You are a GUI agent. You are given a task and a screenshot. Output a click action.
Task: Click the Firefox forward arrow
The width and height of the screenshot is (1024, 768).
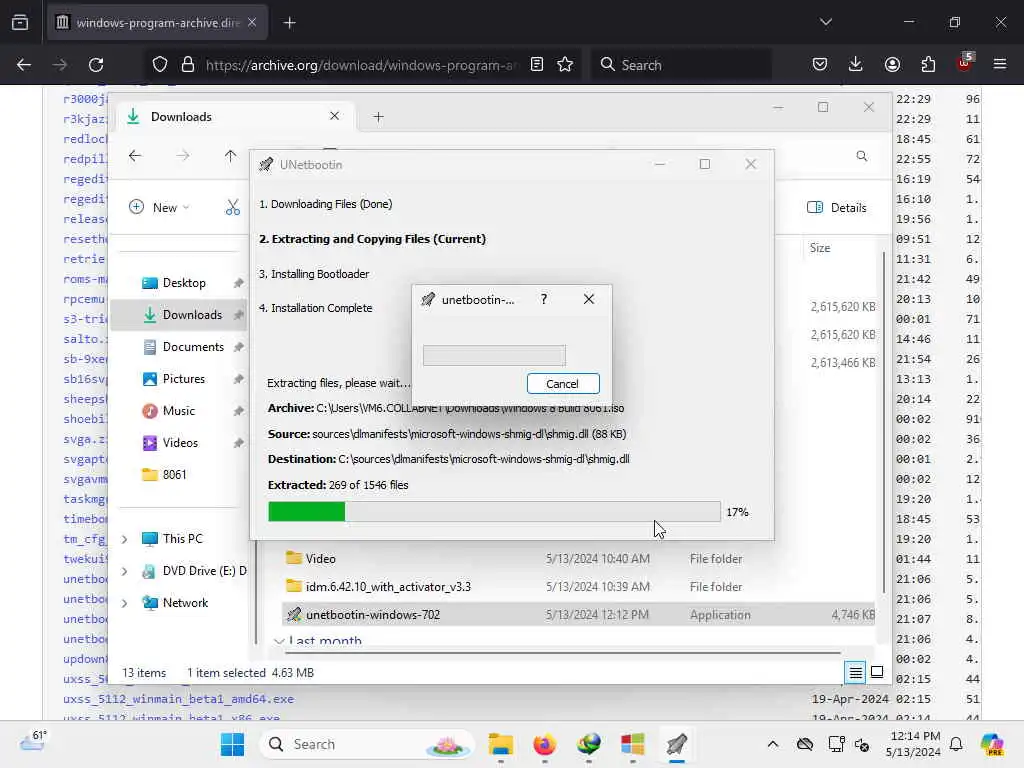coord(59,65)
